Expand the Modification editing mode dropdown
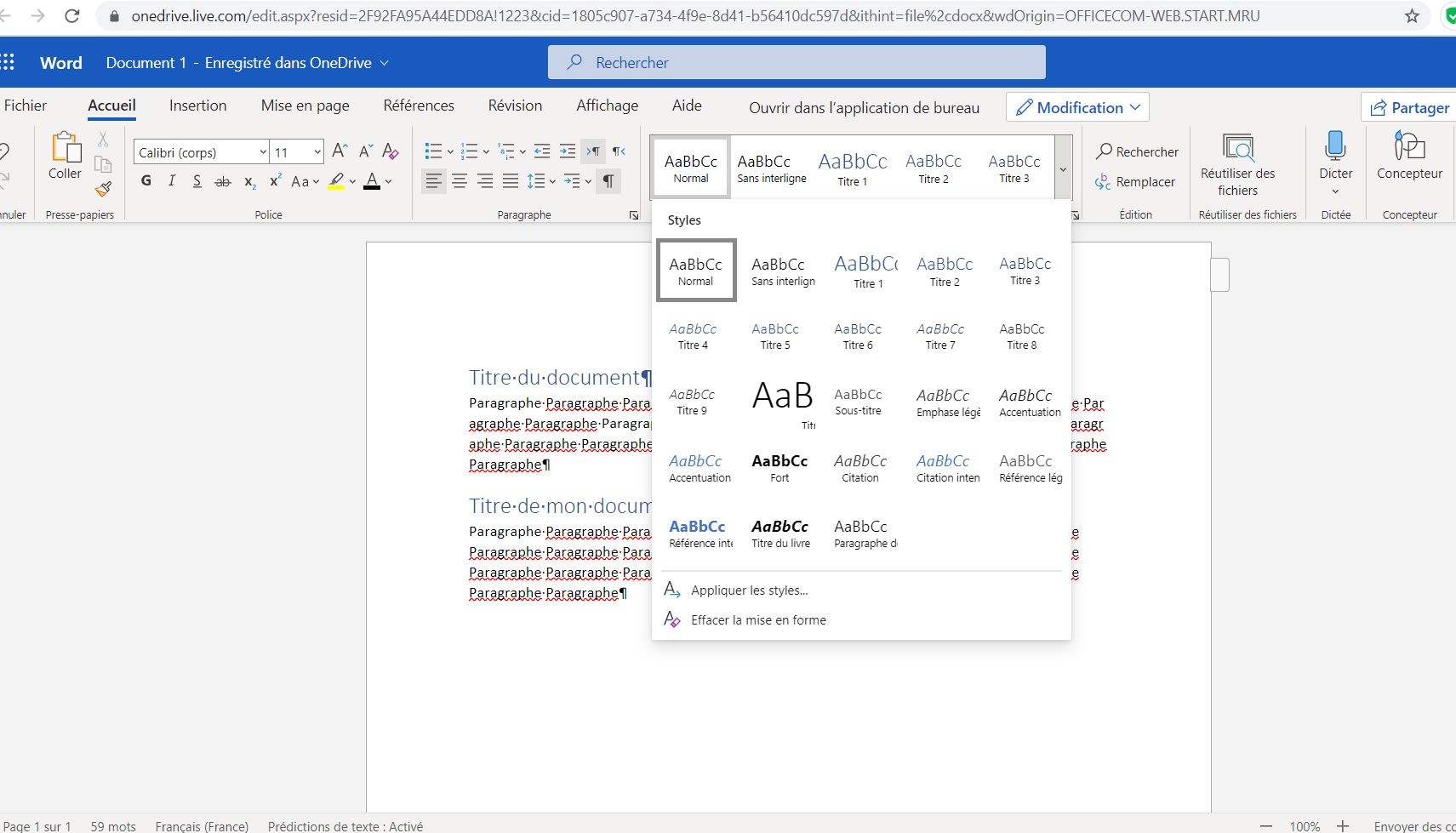This screenshot has width=1456, height=833. pos(1077,107)
